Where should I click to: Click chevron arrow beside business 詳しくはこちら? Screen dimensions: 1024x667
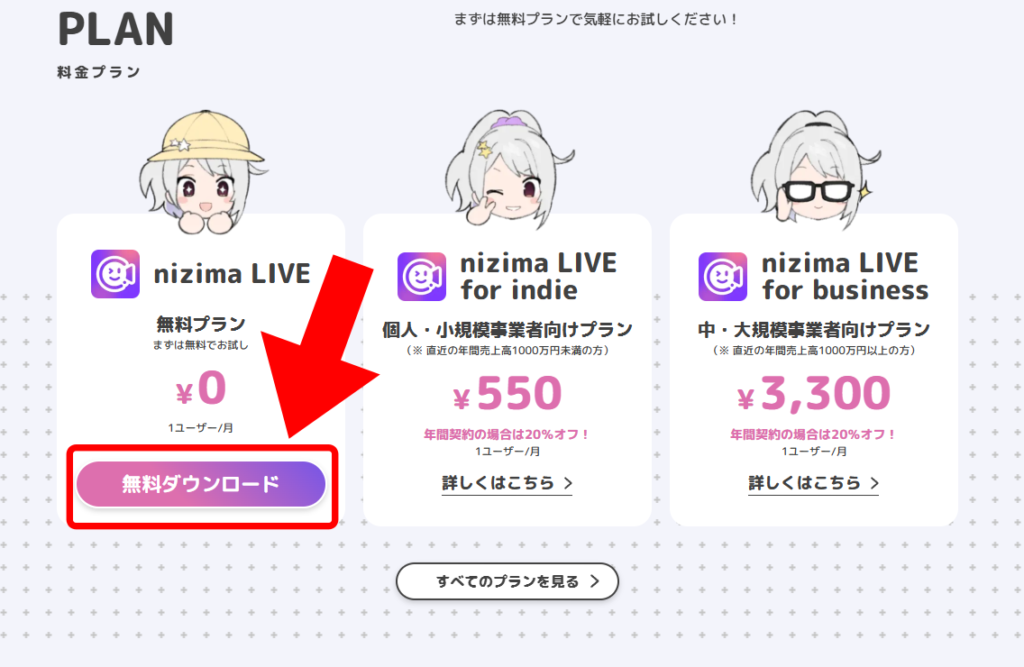(x=874, y=483)
